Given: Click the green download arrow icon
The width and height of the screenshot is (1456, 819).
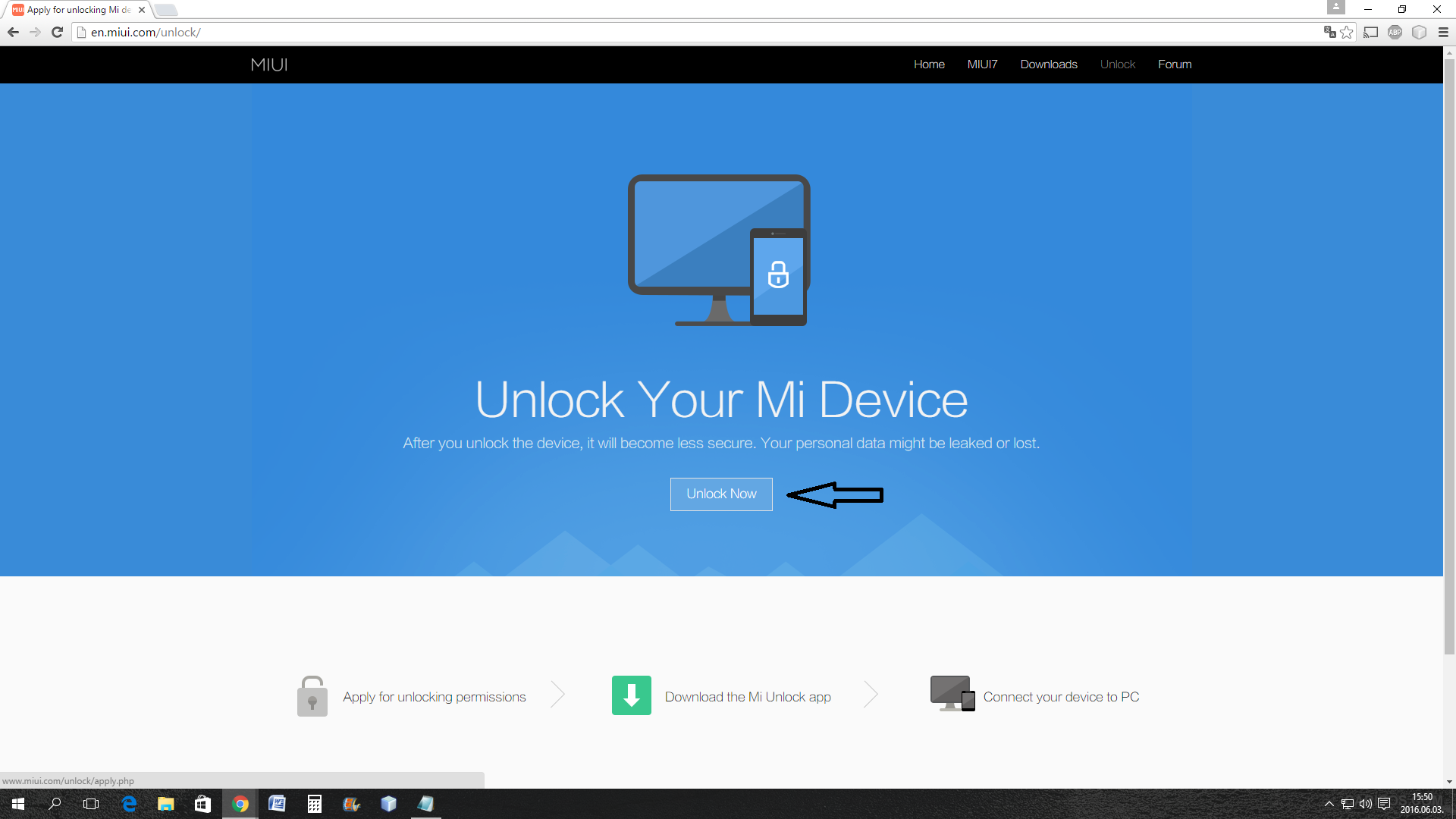Looking at the screenshot, I should [632, 695].
